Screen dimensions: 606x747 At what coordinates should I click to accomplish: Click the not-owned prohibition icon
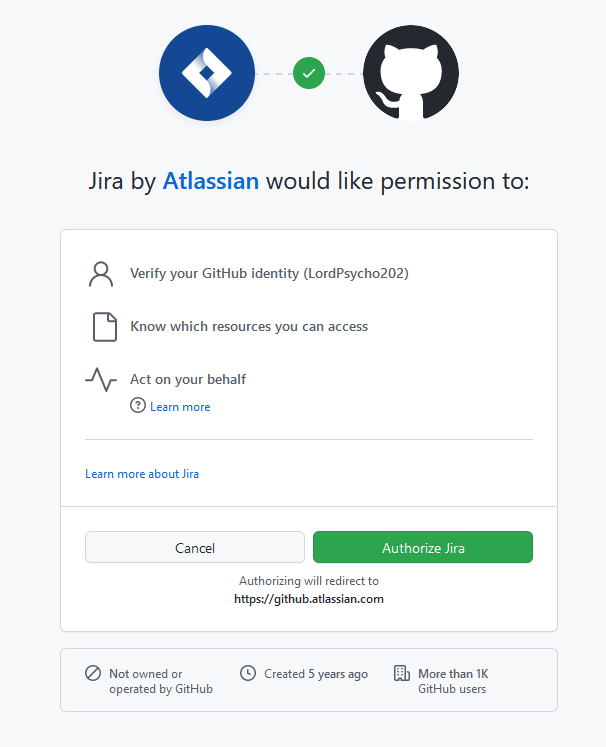pos(93,674)
